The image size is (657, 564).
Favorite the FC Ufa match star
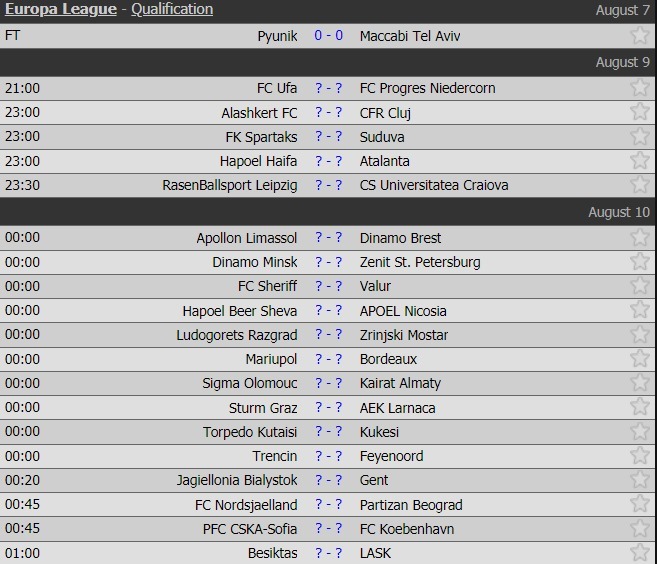[x=640, y=88]
